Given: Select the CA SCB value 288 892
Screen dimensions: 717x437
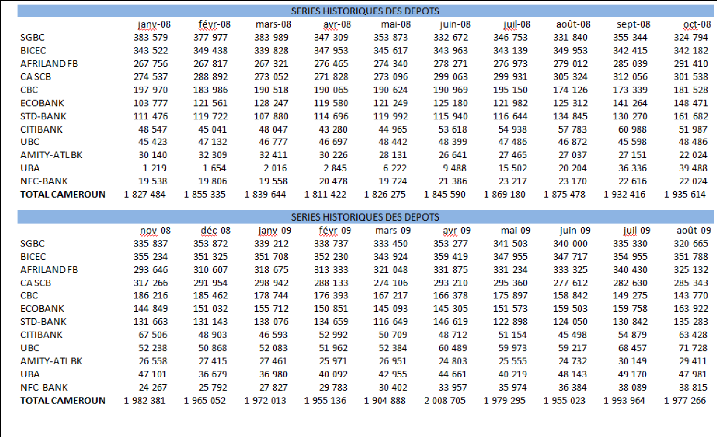Looking at the screenshot, I should coord(210,77).
